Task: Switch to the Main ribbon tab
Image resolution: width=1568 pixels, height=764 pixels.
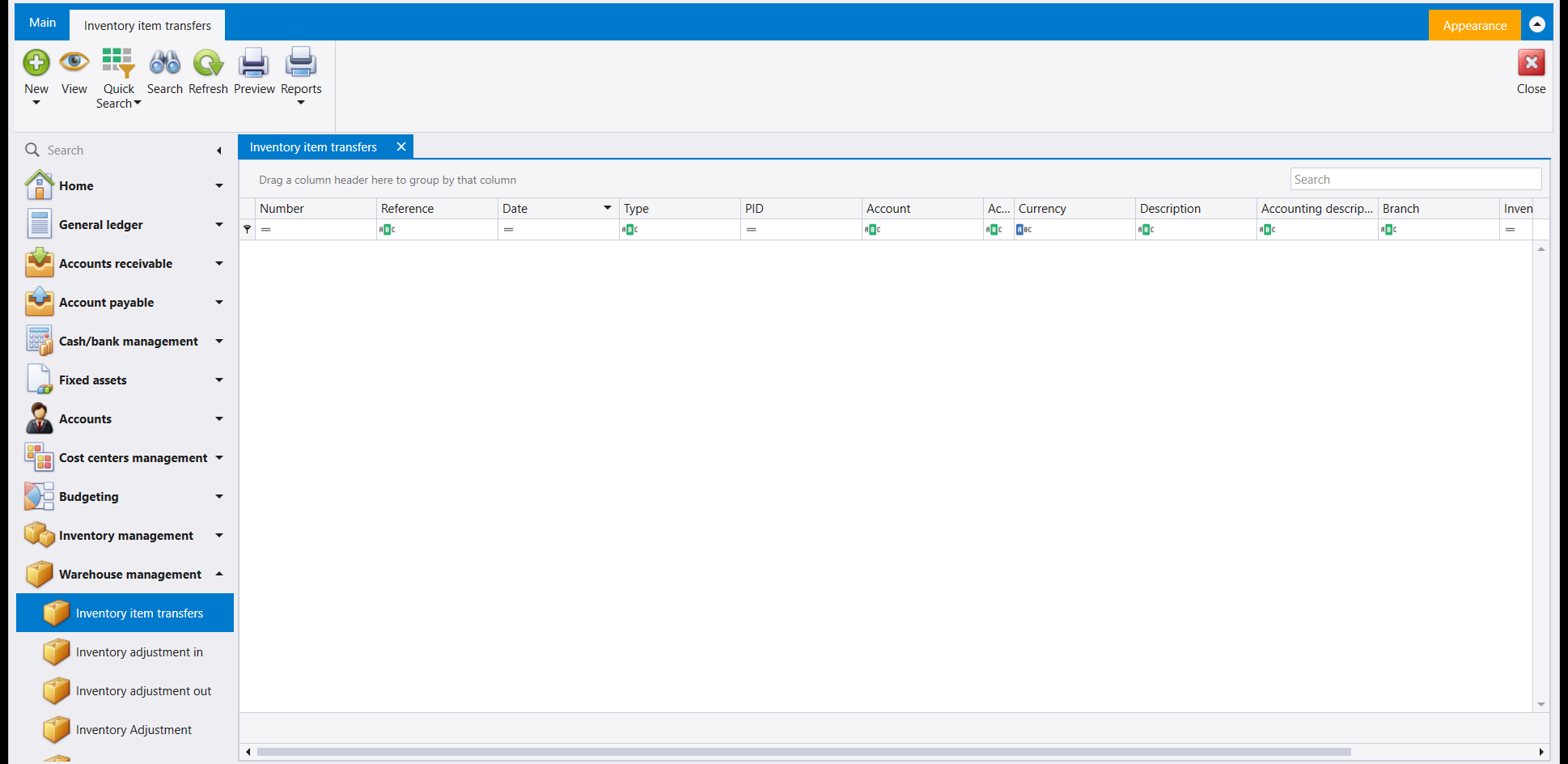Action: click(x=42, y=23)
